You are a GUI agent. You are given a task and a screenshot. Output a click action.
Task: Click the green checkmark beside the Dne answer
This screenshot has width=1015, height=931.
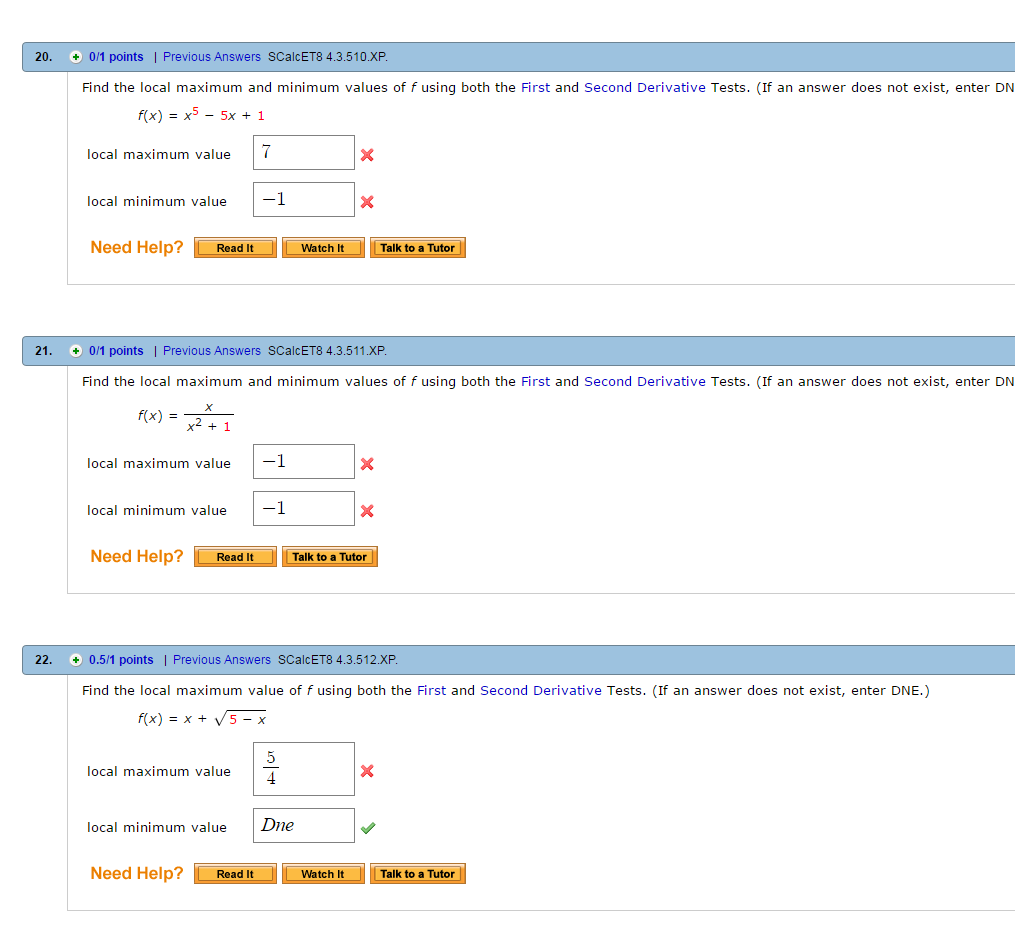pyautogui.click(x=367, y=826)
